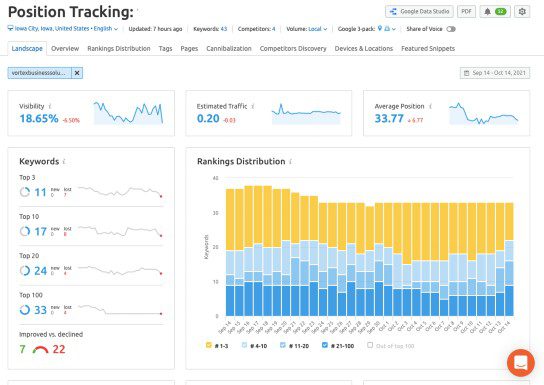Click Average Position info icon
This screenshot has width=544, height=385.
click(431, 106)
